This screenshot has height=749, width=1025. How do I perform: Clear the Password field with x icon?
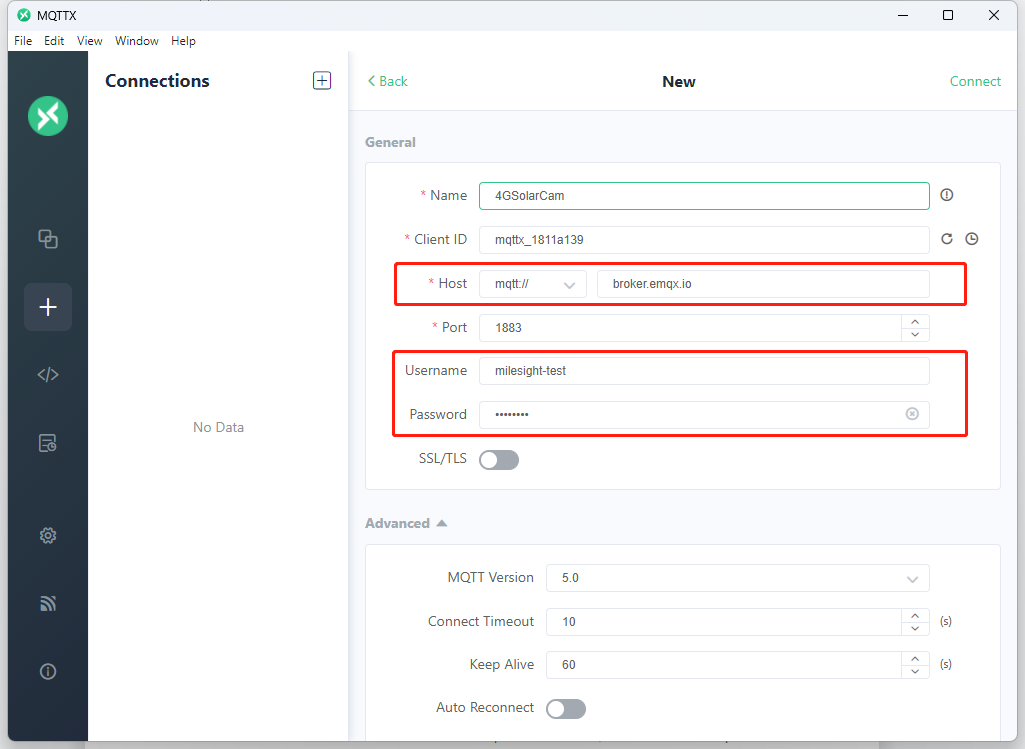(x=912, y=414)
